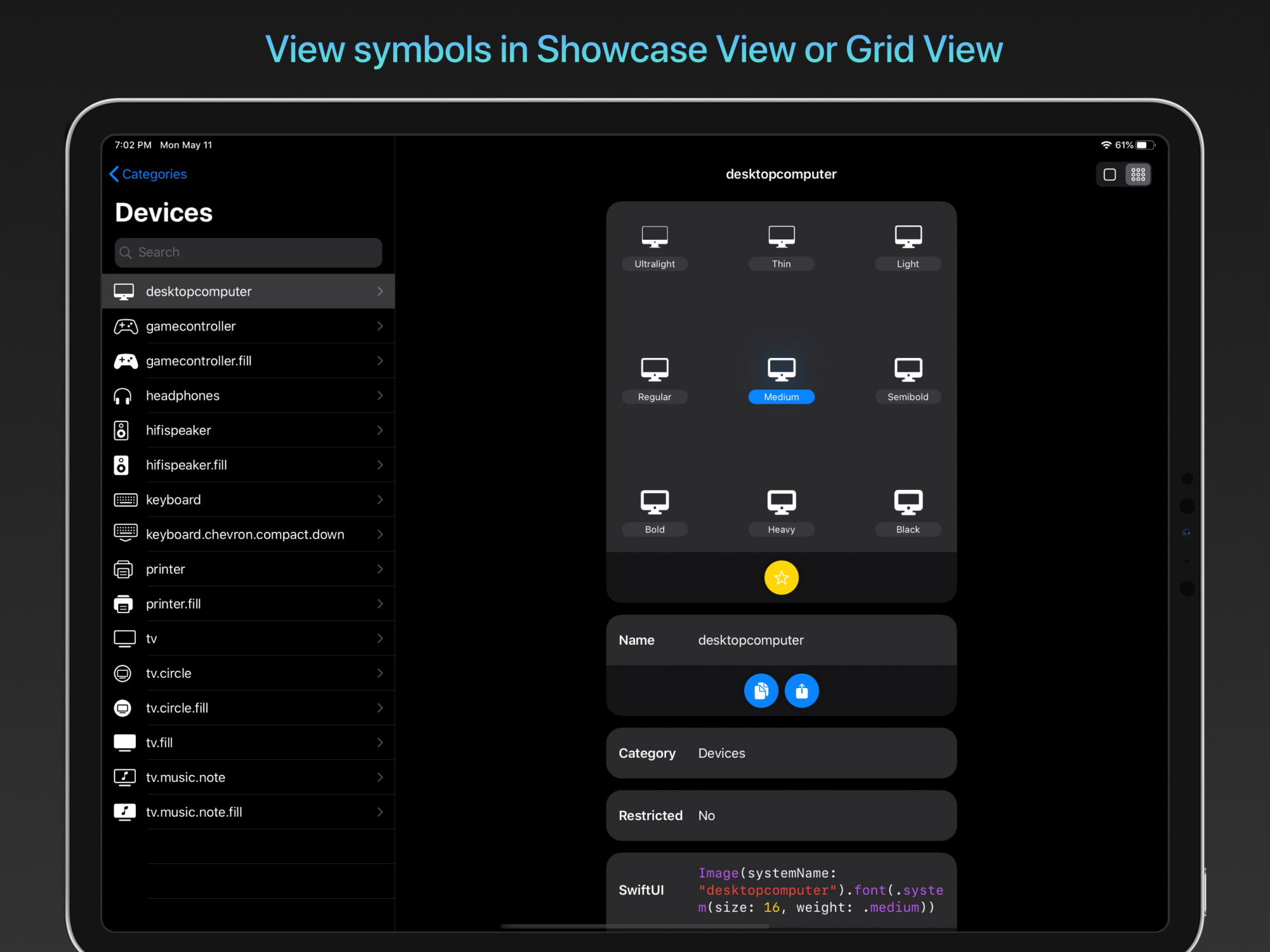Select the Ultralight weight option
The width and height of the screenshot is (1270, 952).
click(x=655, y=264)
